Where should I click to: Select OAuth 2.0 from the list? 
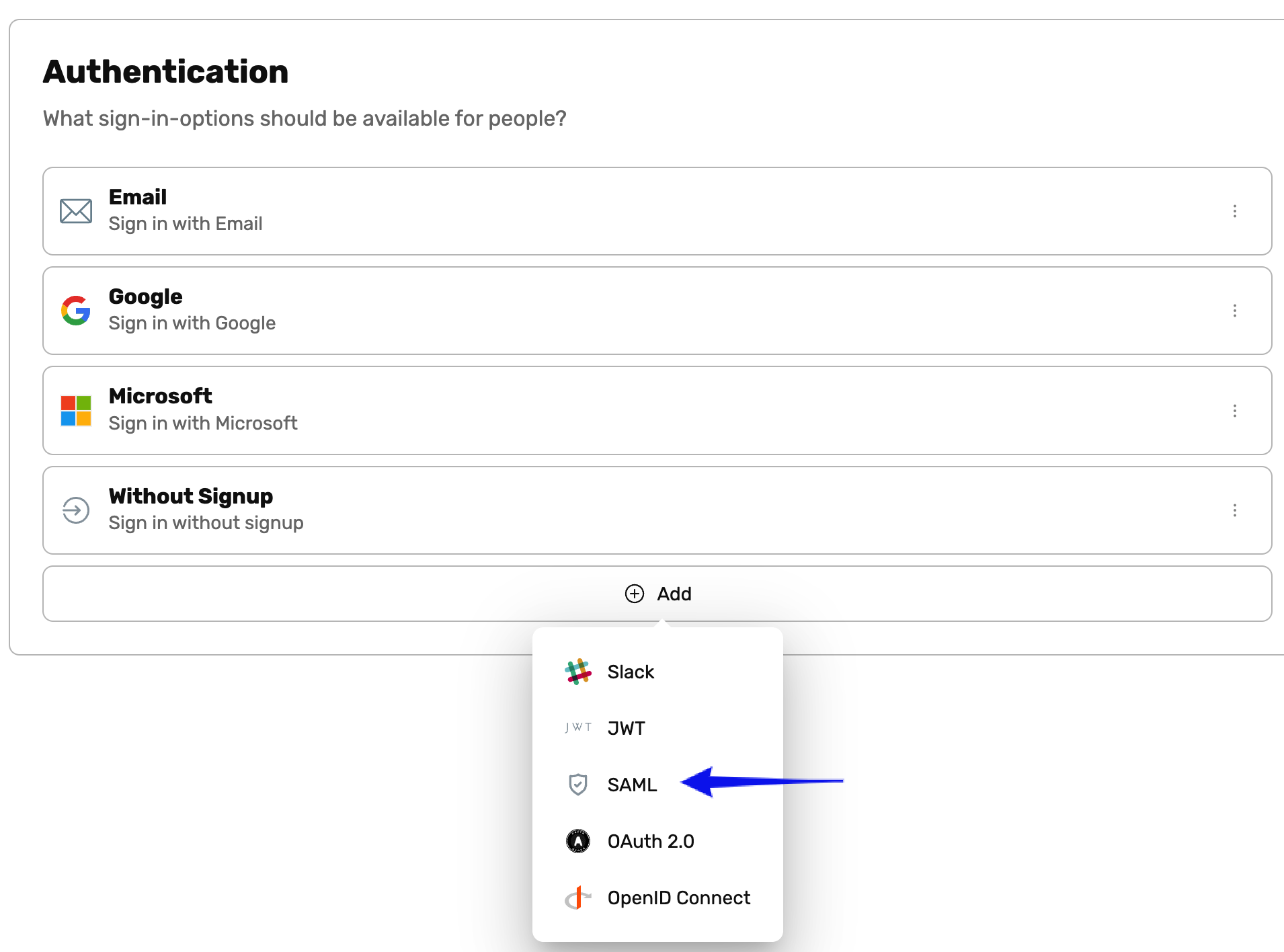tap(650, 841)
